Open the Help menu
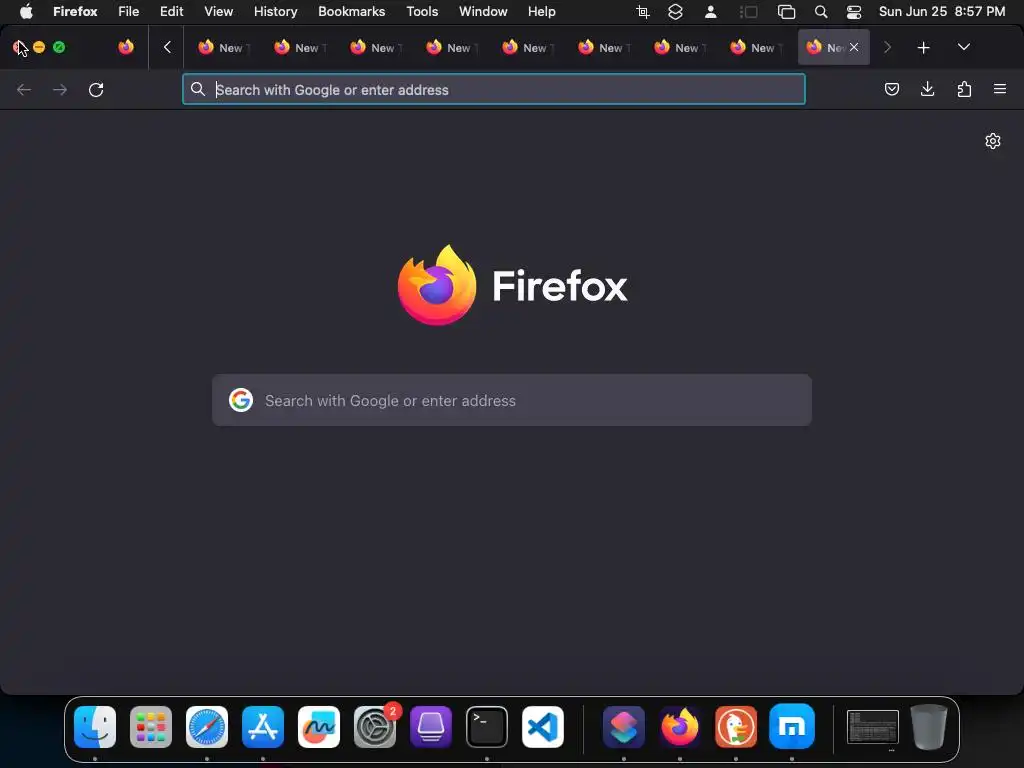 click(541, 12)
